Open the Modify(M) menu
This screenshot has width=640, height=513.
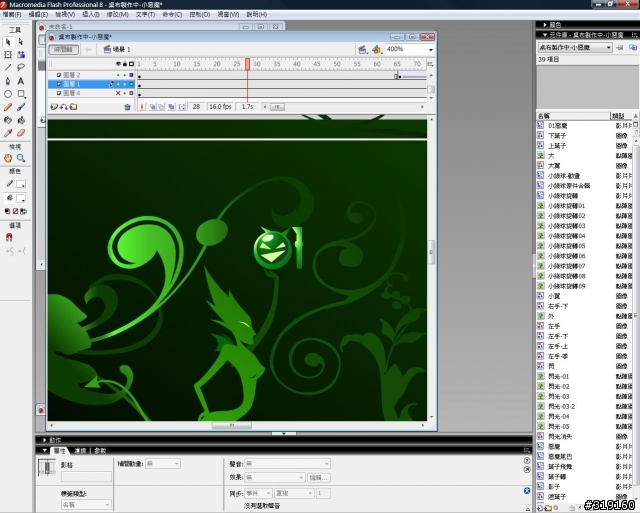118,14
